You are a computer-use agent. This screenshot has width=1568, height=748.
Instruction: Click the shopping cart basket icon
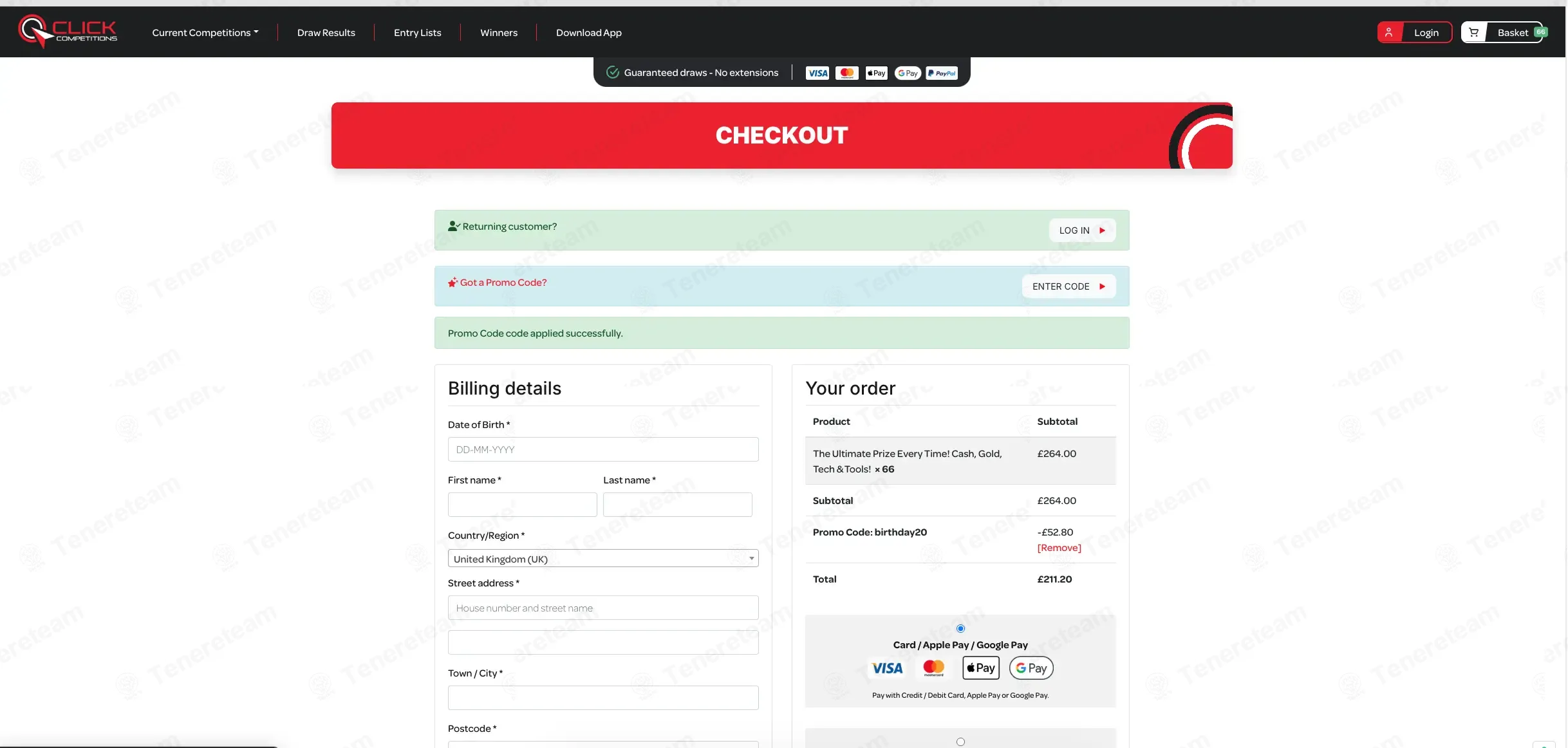pyautogui.click(x=1474, y=32)
